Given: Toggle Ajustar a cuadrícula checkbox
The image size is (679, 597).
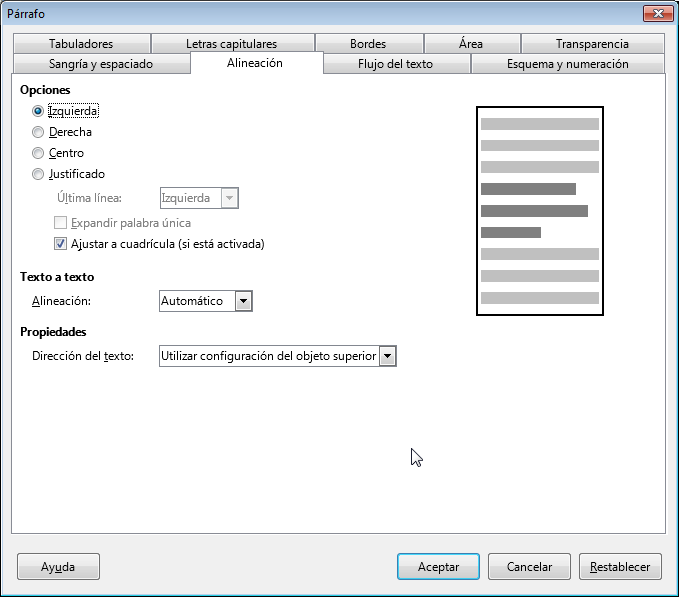Looking at the screenshot, I should coord(60,243).
